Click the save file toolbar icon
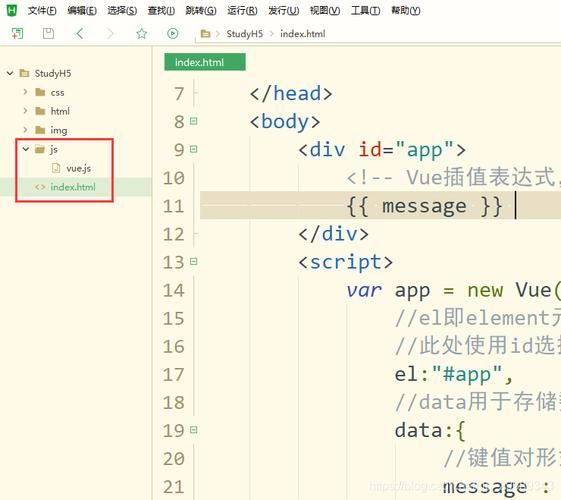This screenshot has height=500, width=561. click(48, 34)
